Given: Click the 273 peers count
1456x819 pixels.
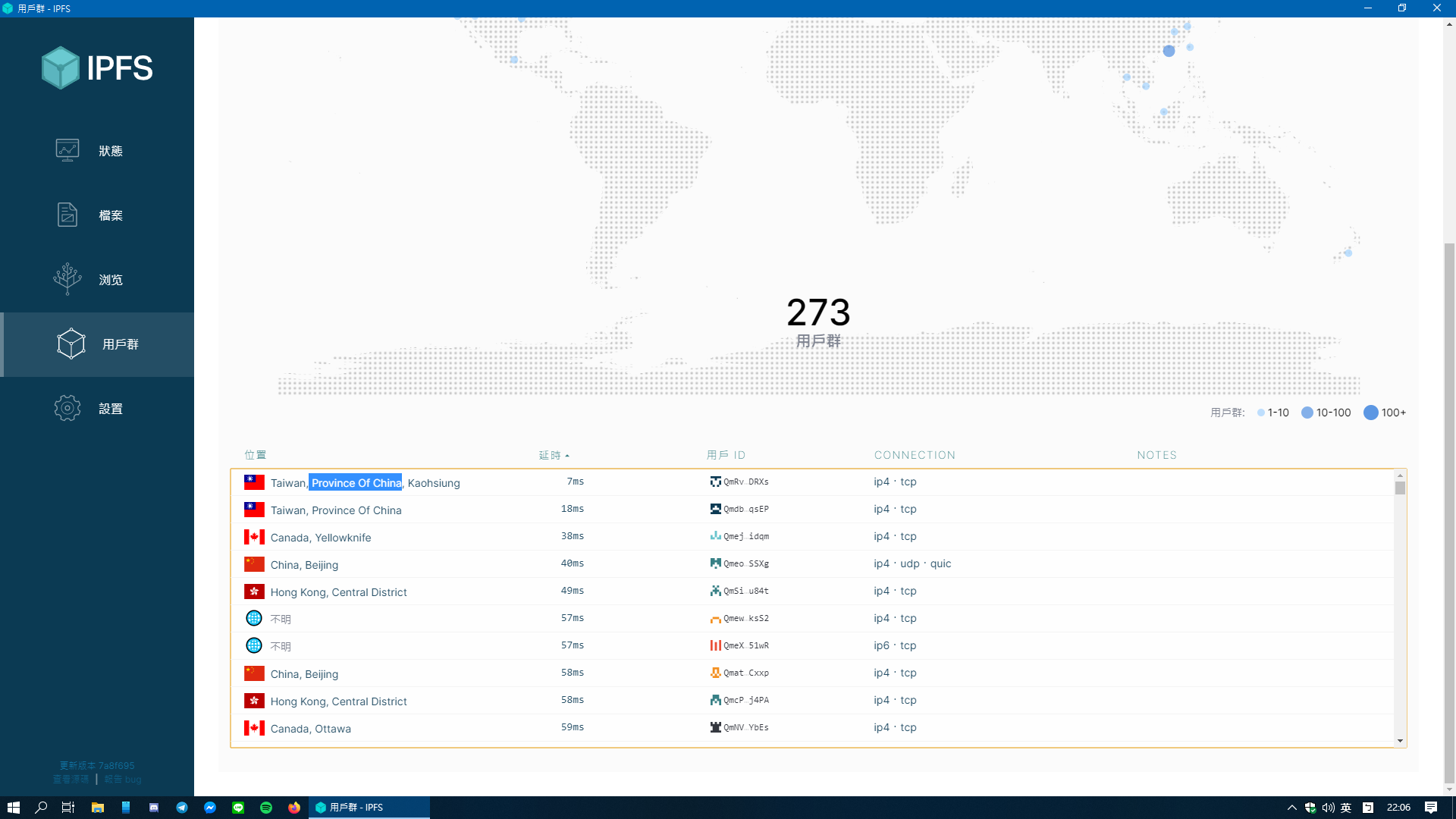Looking at the screenshot, I should [x=818, y=312].
